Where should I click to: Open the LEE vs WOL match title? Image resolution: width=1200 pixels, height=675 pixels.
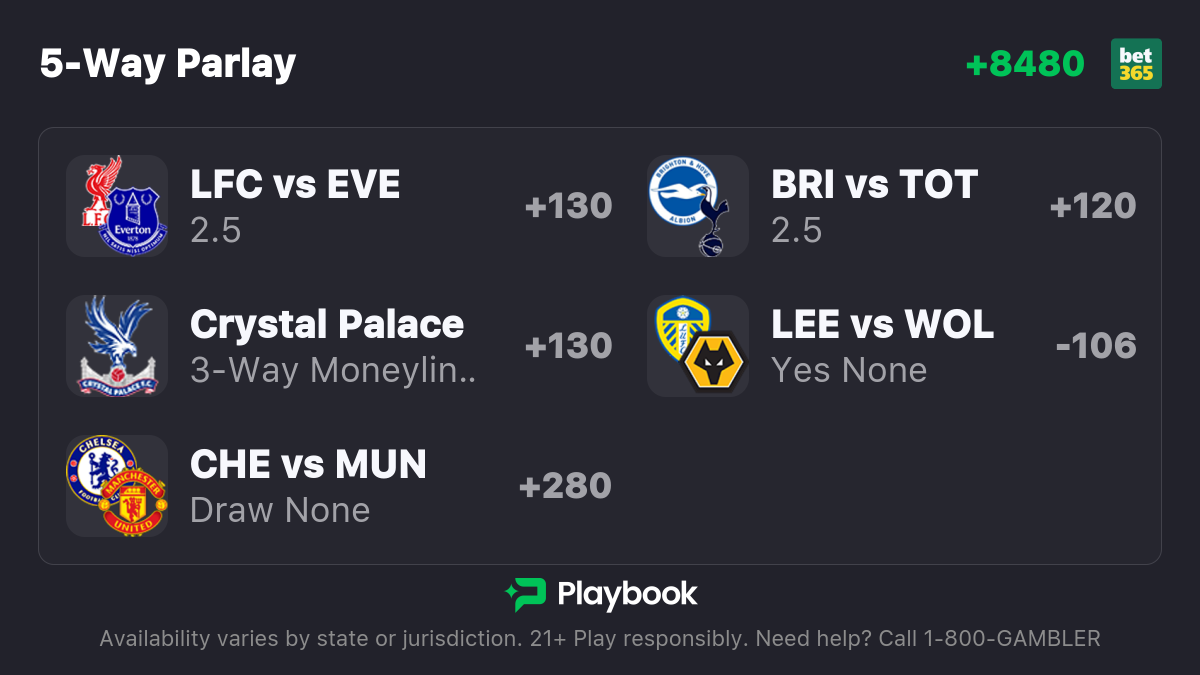pos(882,325)
